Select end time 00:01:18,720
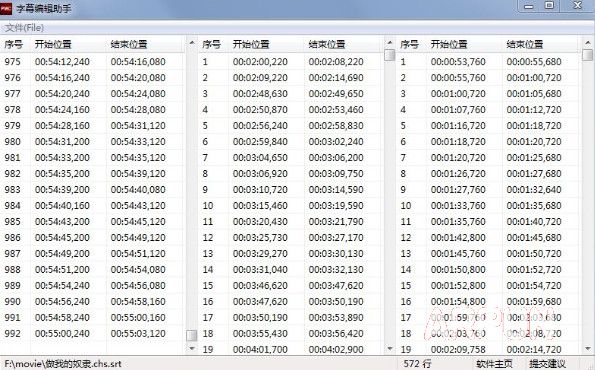 click(534, 125)
